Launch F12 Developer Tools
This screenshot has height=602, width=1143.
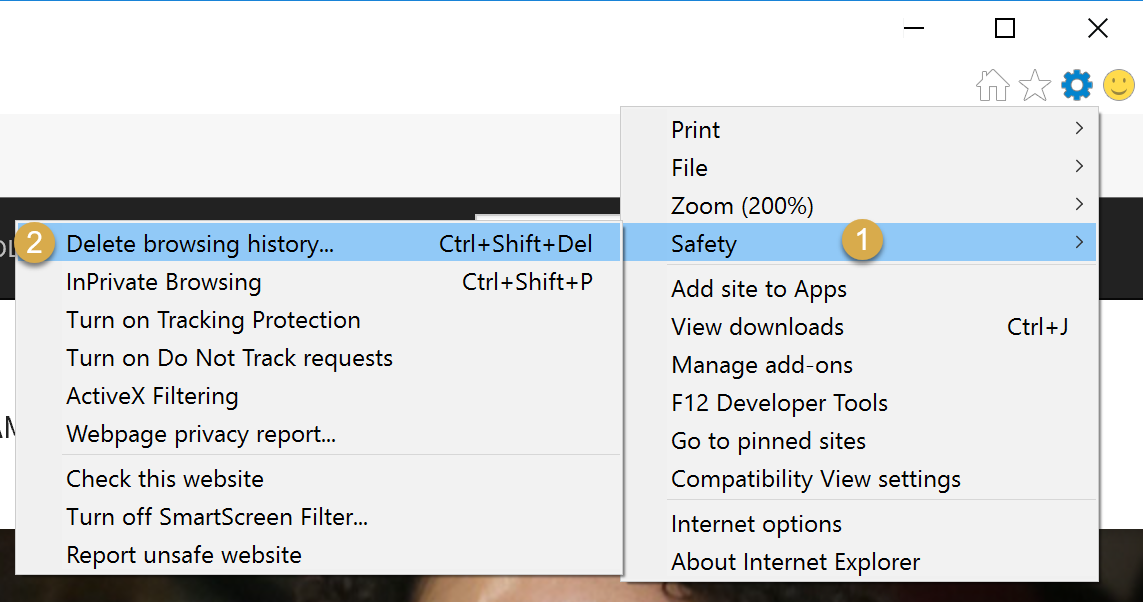pos(859,402)
